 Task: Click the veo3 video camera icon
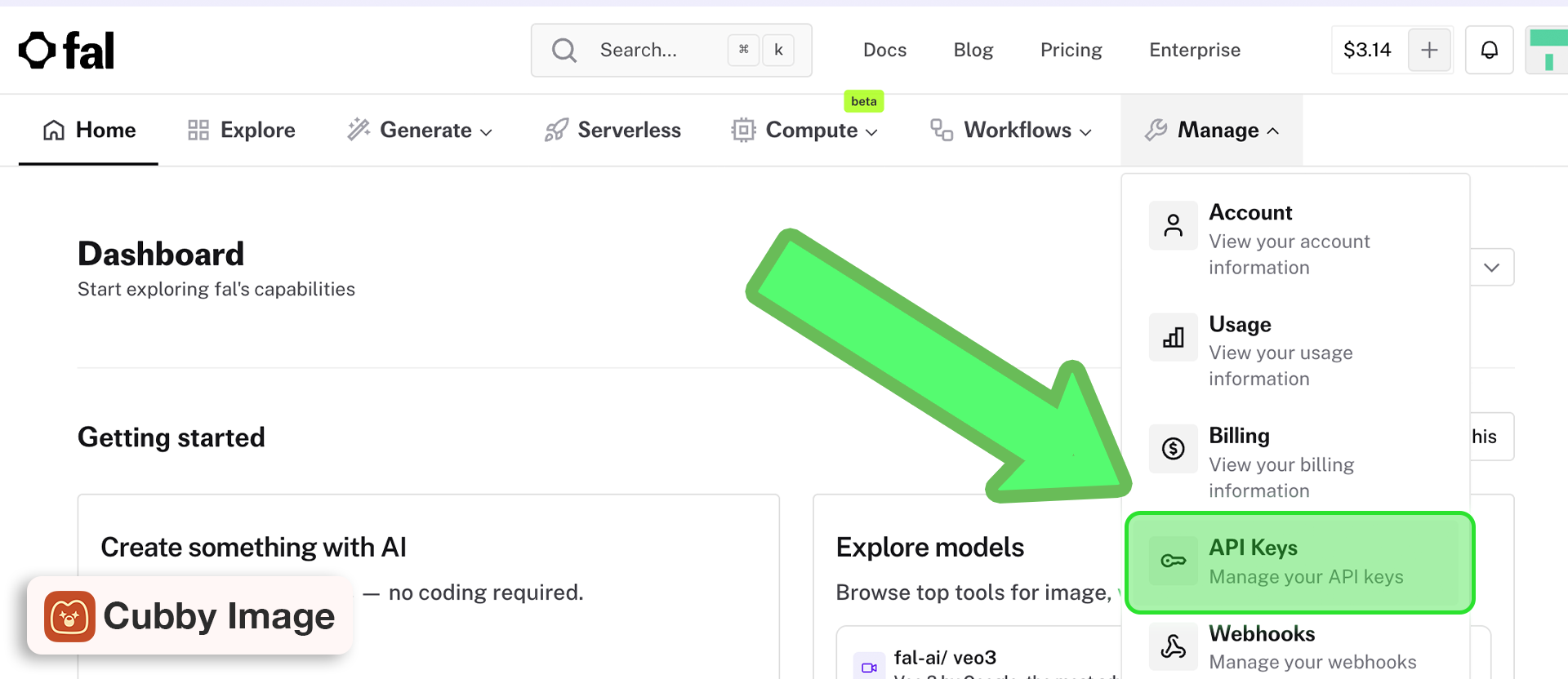(869, 668)
